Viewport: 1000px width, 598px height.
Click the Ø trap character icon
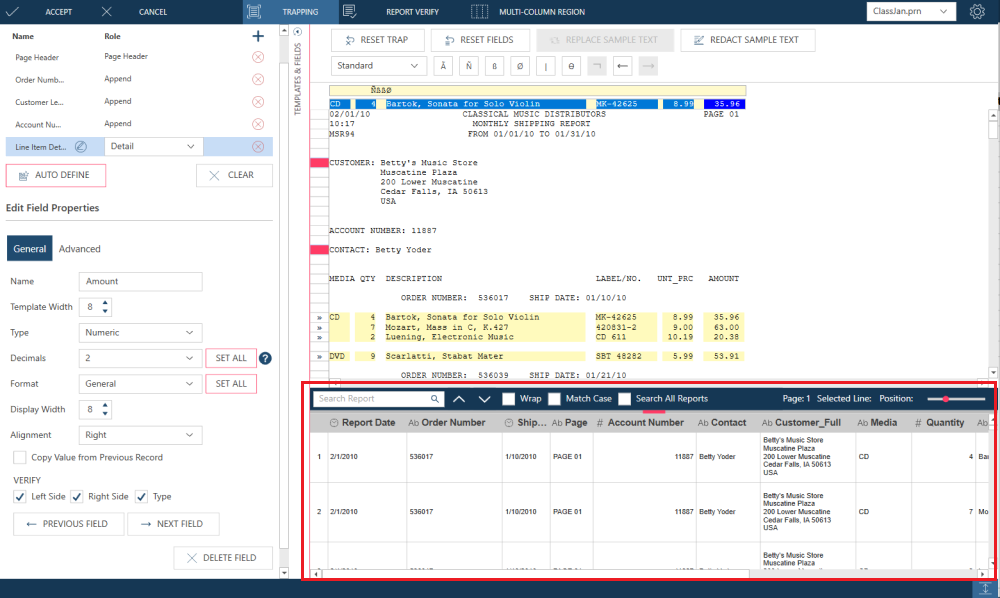pyautogui.click(x=519, y=66)
